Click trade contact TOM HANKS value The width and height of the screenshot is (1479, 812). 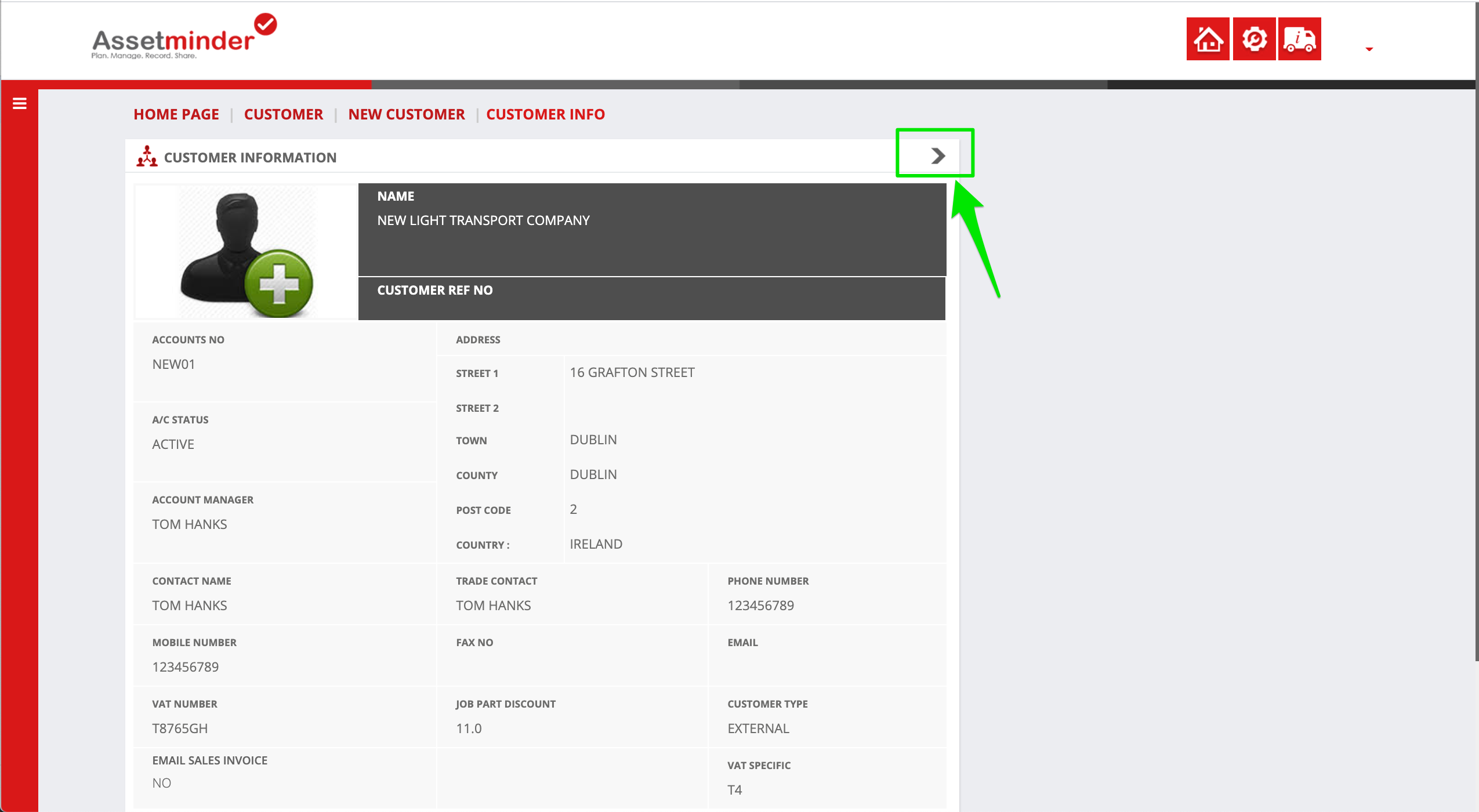[494, 606]
